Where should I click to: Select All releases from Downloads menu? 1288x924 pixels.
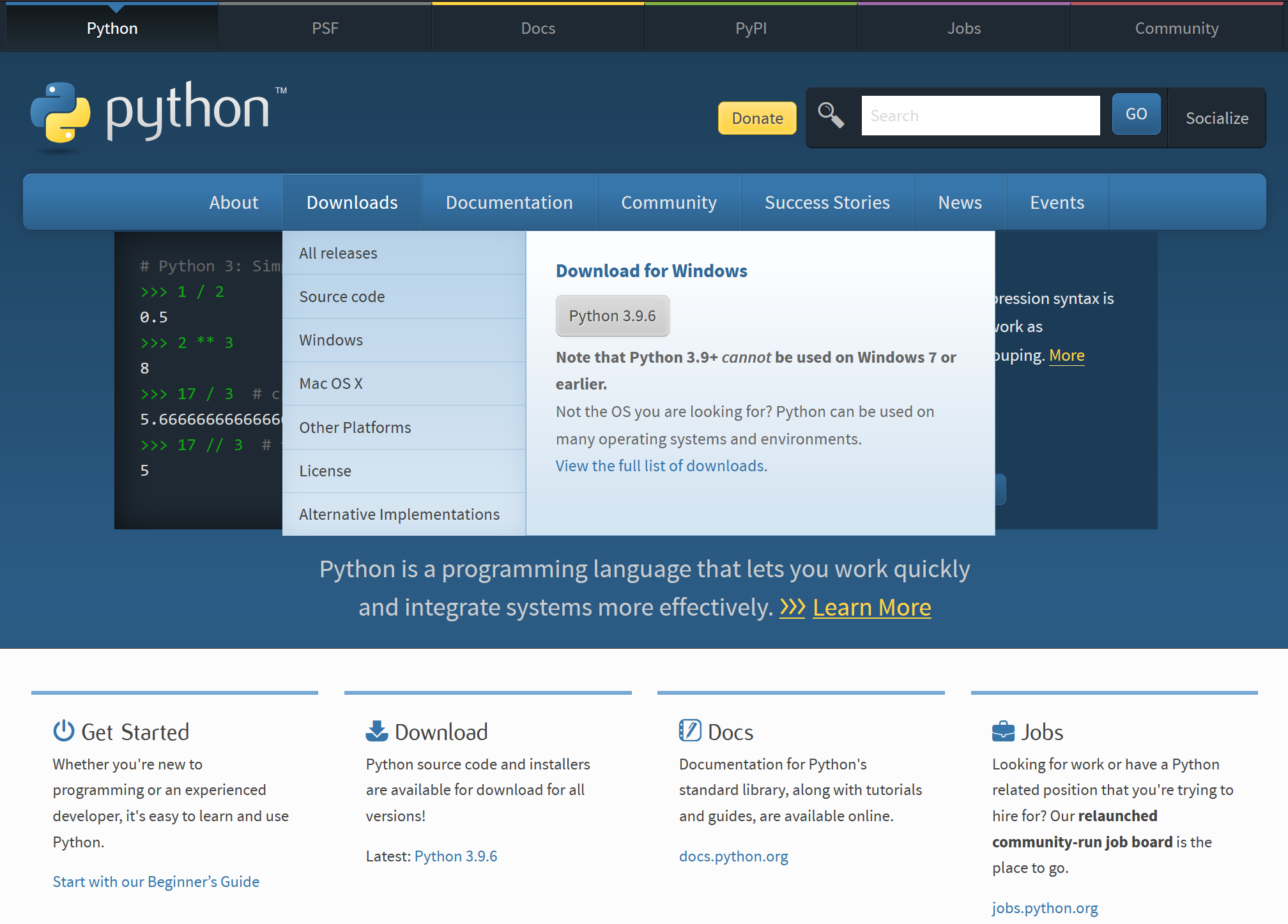tap(339, 253)
